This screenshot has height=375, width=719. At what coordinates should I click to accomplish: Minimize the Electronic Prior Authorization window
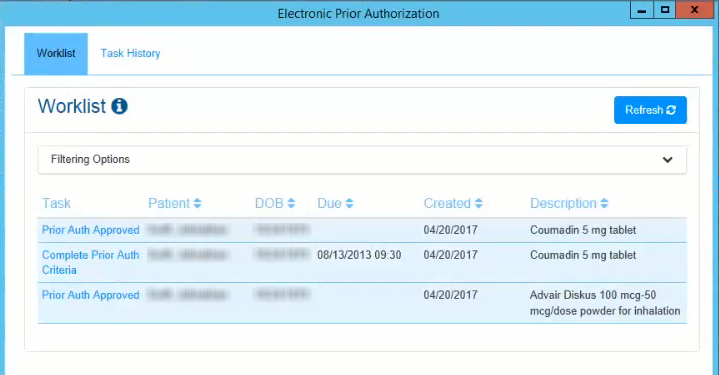pyautogui.click(x=642, y=10)
